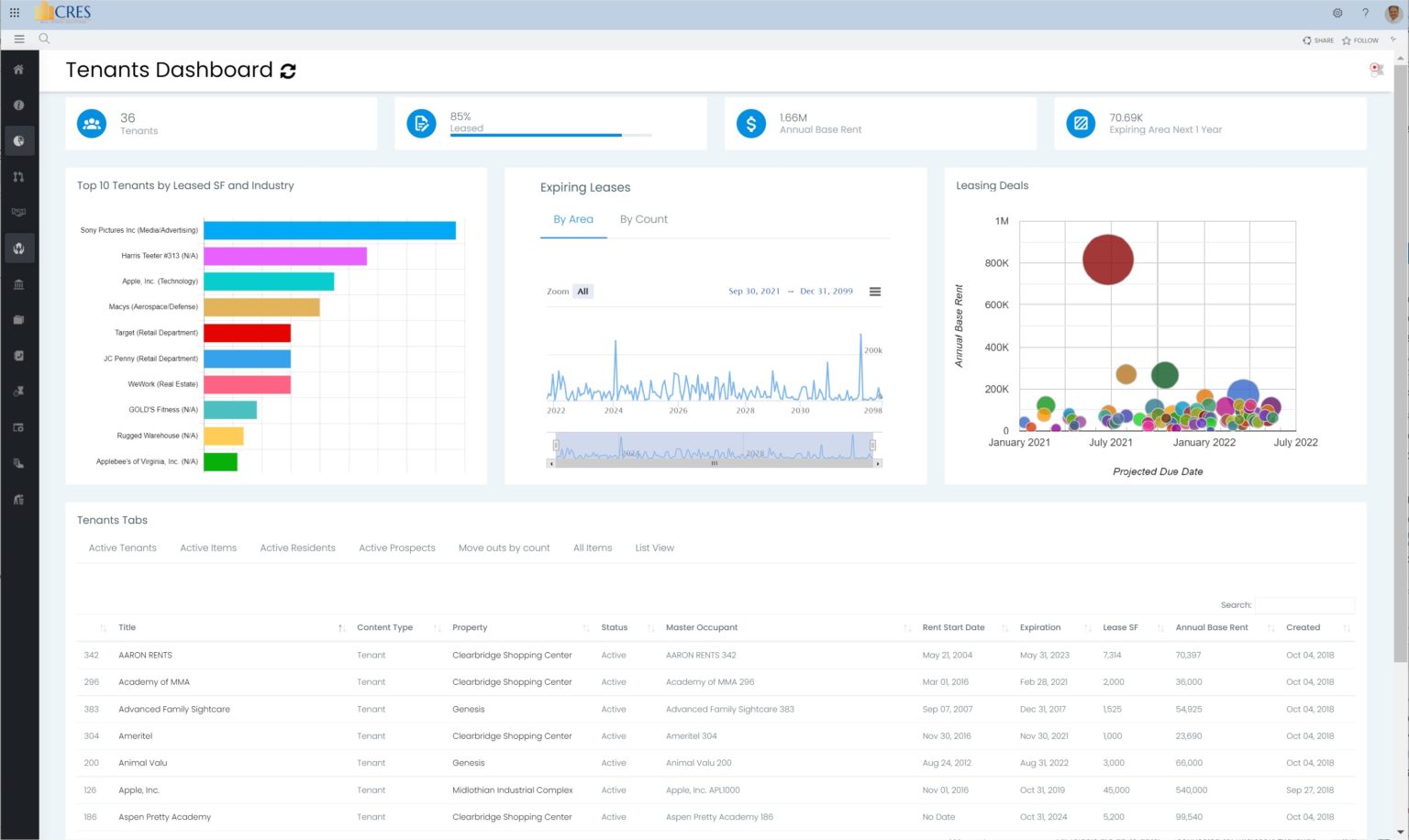Click the focus mode arrow beside Follow
This screenshot has width=1409, height=840.
click(x=1393, y=39)
